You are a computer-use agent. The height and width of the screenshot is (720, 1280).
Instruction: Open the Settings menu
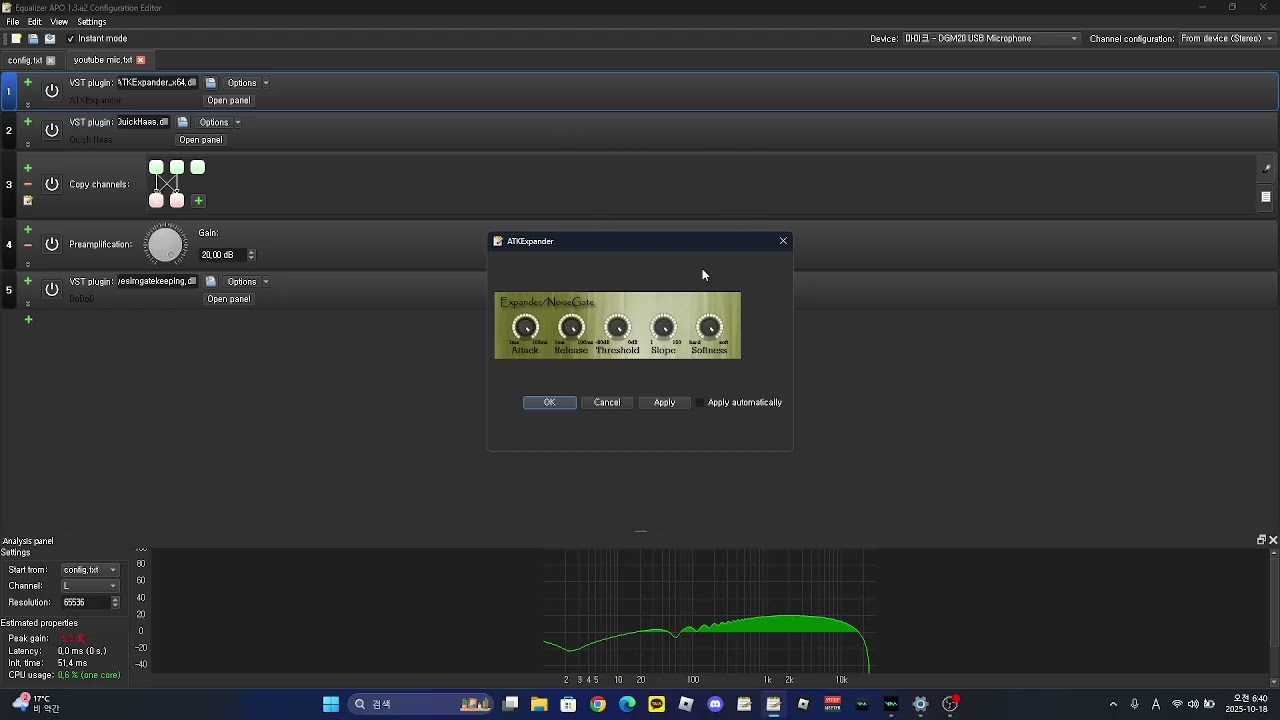tap(91, 22)
